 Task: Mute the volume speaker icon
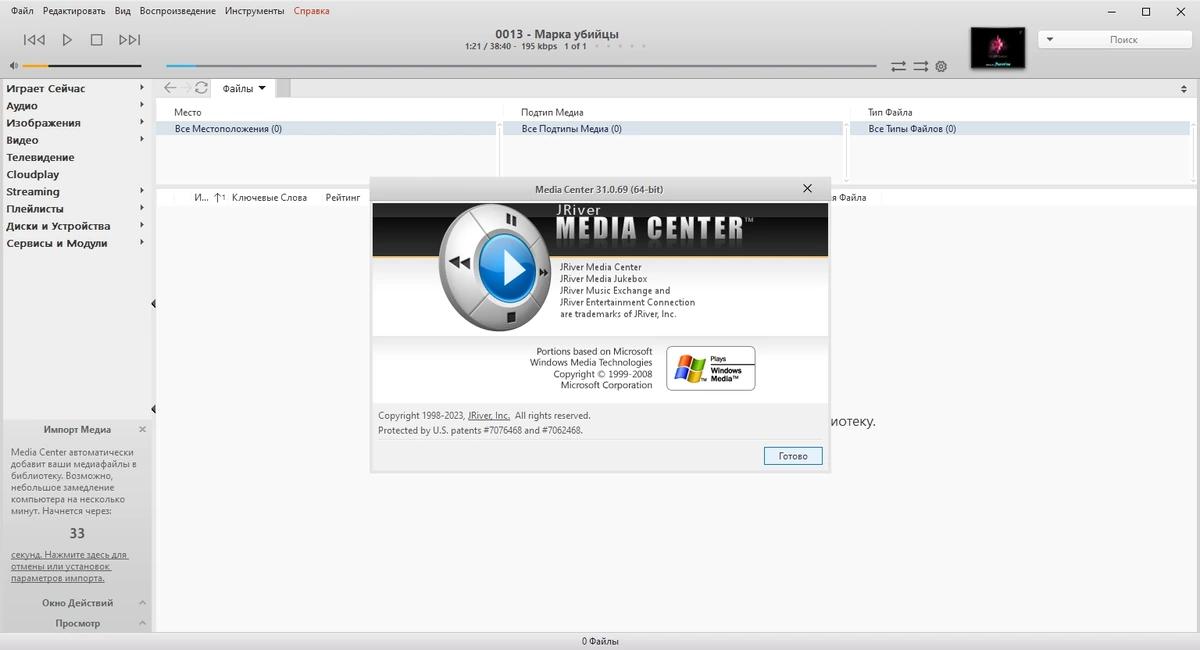coord(14,66)
